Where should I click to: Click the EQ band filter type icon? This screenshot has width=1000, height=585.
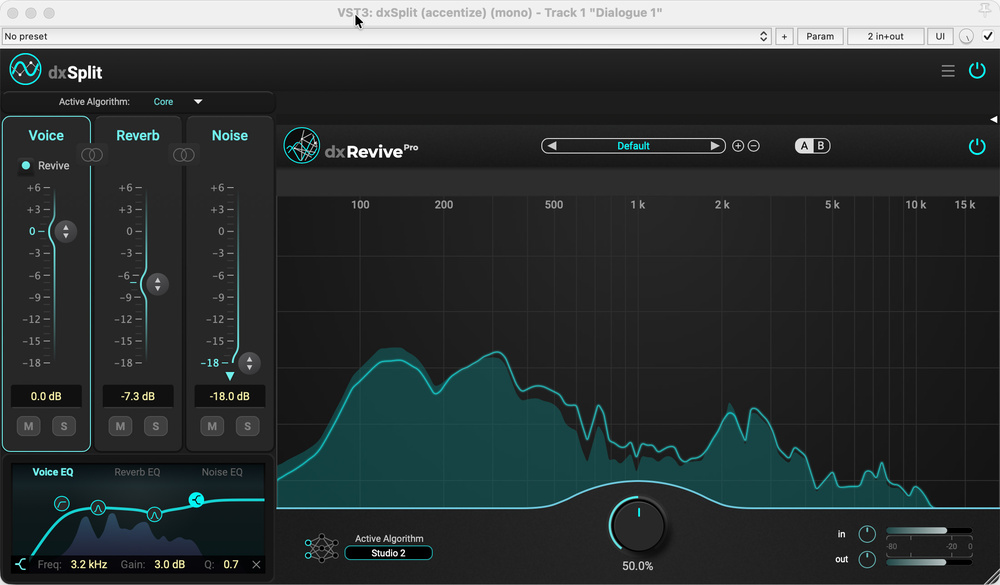click(21, 565)
